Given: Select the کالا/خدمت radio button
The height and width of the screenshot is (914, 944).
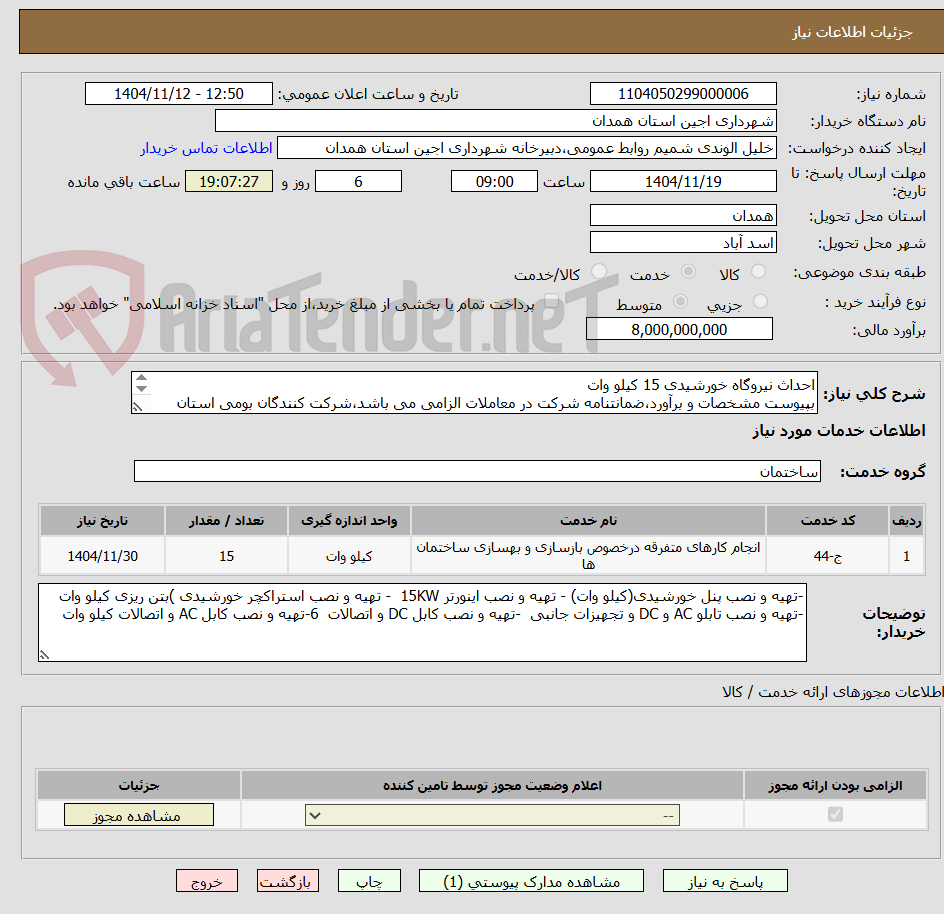Looking at the screenshot, I should pyautogui.click(x=598, y=272).
